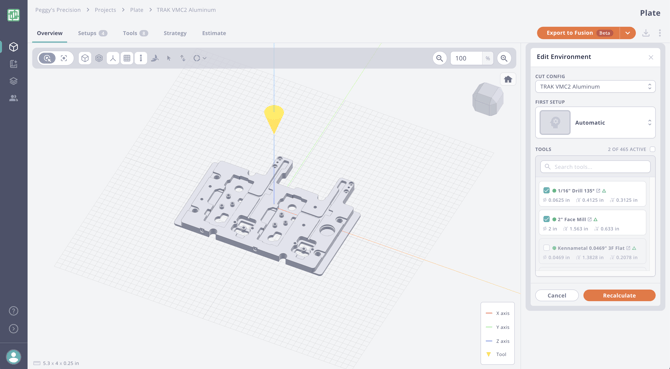Open the user profile avatar
This screenshot has width=670, height=369.
pyautogui.click(x=14, y=357)
